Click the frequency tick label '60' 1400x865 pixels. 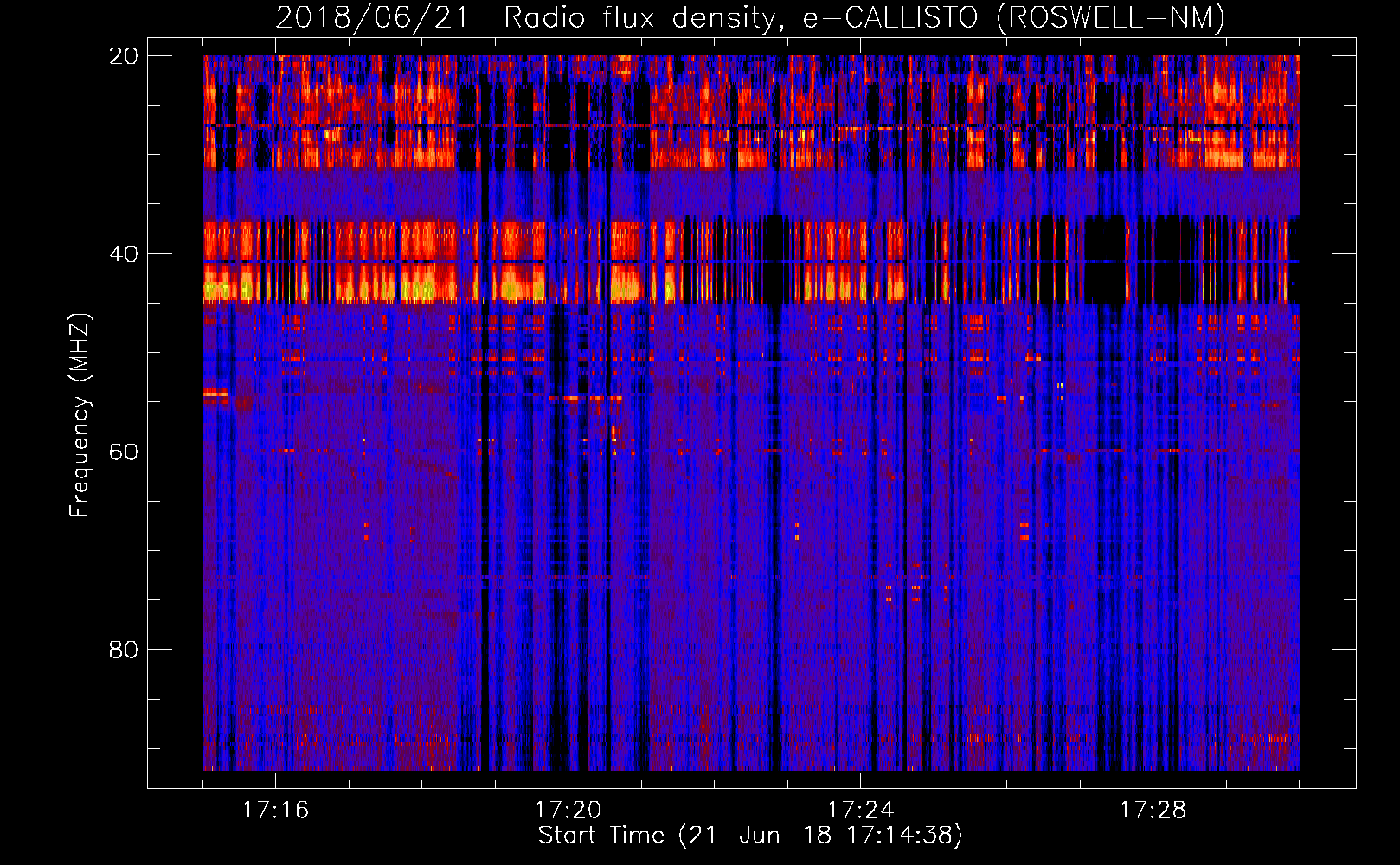point(124,452)
